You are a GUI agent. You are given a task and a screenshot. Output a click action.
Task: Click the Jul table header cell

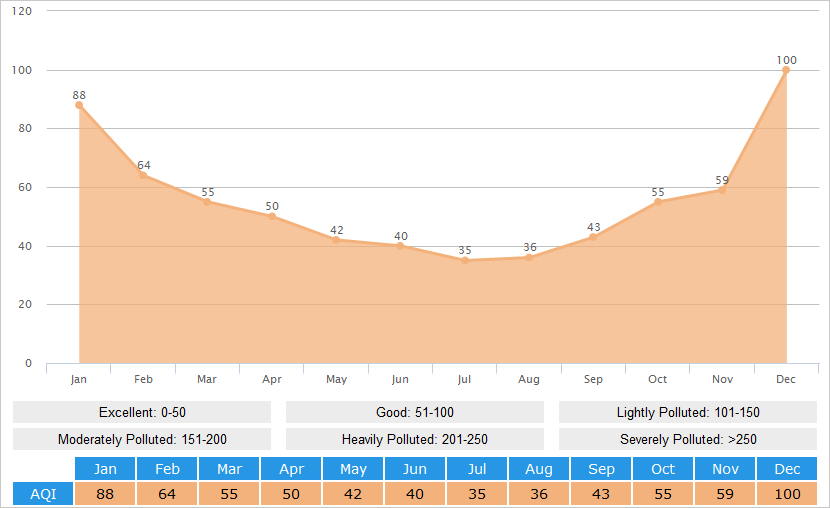[477, 469]
